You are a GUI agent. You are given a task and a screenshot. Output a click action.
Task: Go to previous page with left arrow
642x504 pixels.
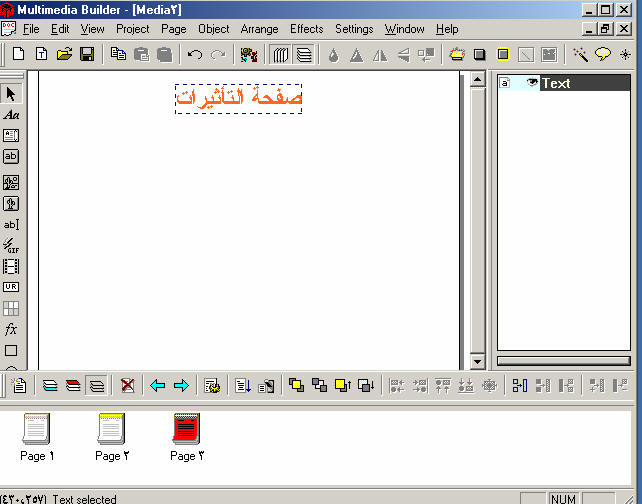158,386
